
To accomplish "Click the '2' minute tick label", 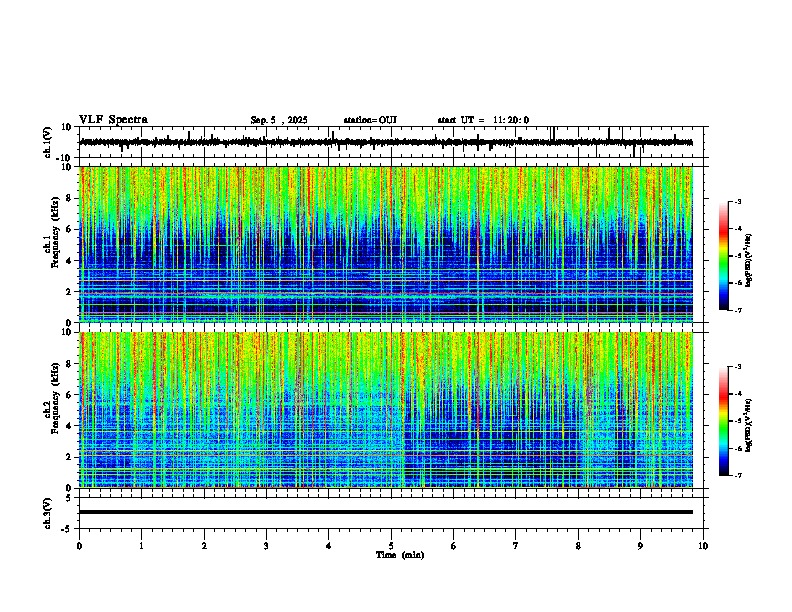I will click(x=204, y=546).
